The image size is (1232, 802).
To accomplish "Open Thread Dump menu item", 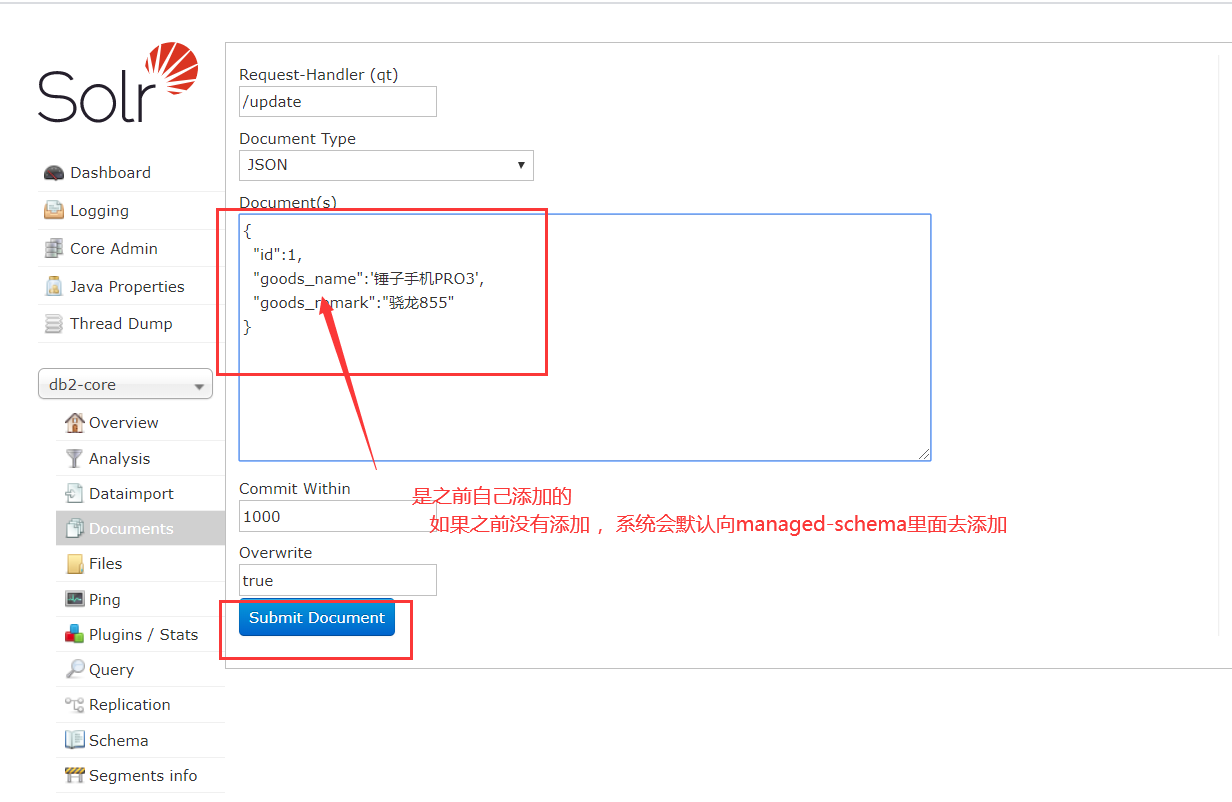I will tap(121, 324).
